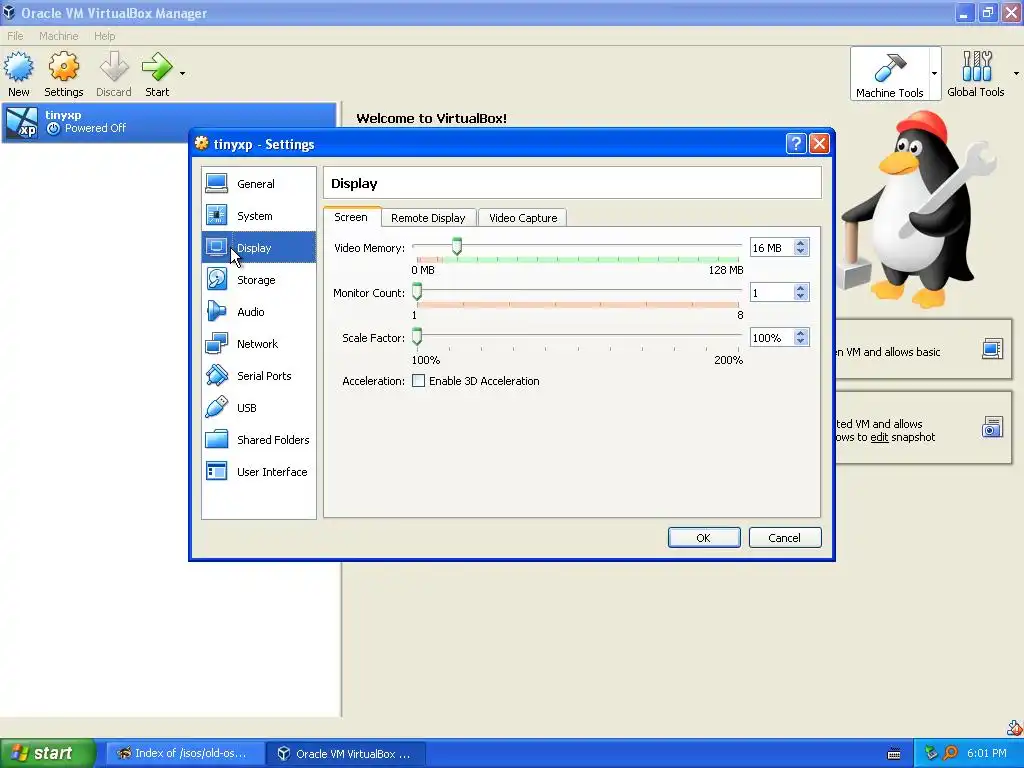The image size is (1024, 768).
Task: Expand the Global Tools dropdown arrow
Action: [1016, 73]
